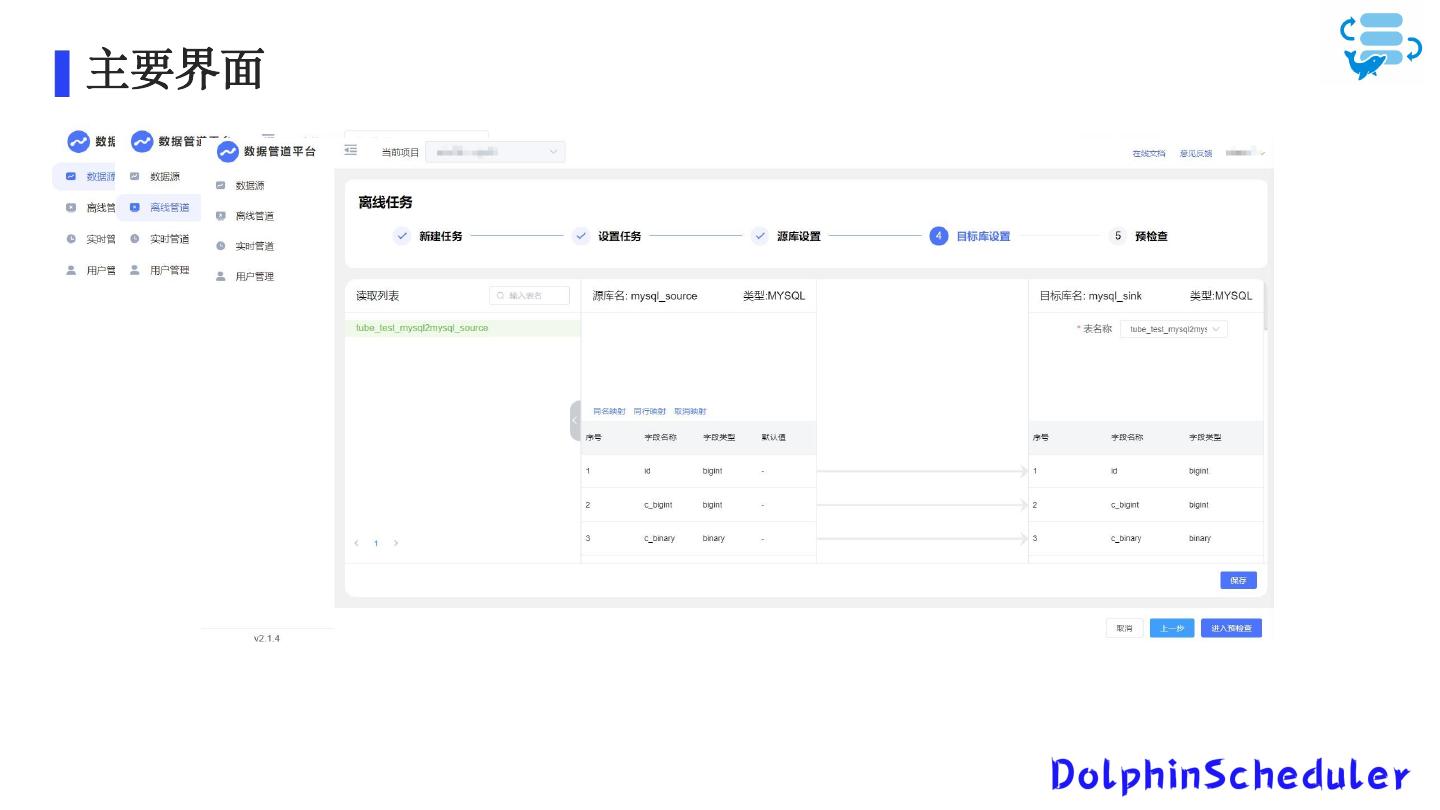Click 实时管道 clock icon under the full 数据管道平台 title
This screenshot has width=1440, height=810.
tap(221, 246)
